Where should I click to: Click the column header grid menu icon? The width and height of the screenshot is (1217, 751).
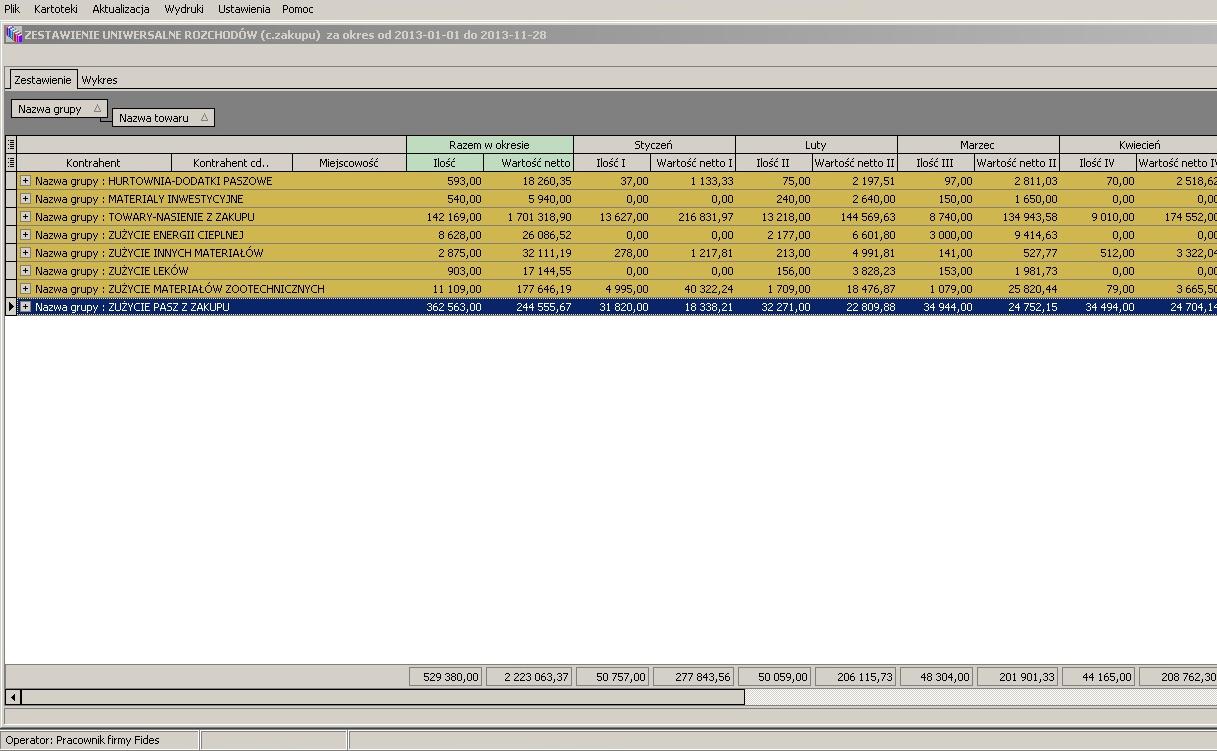point(11,163)
